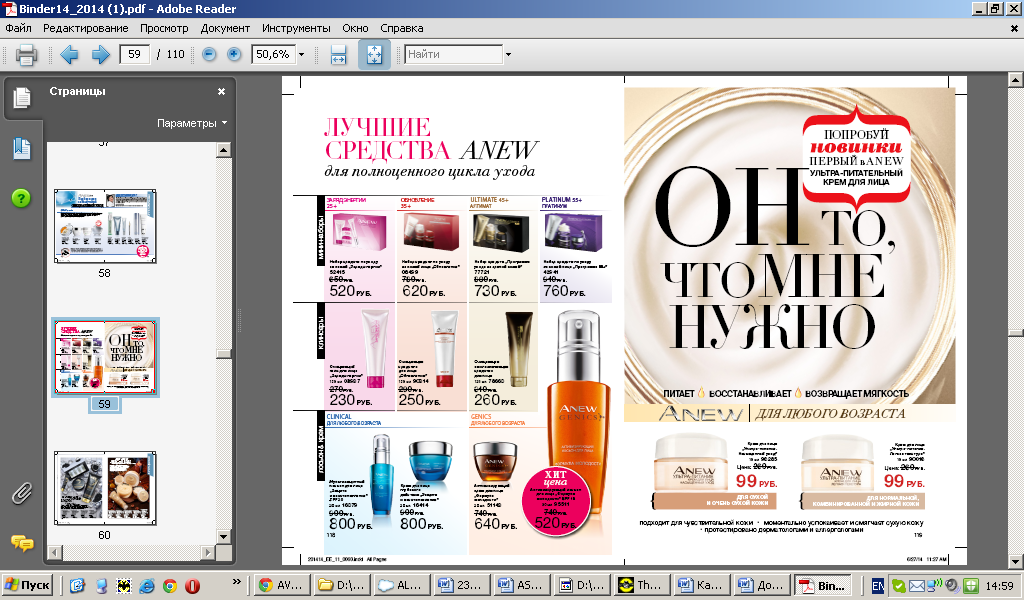
Task: Open the Редактирование menu
Action: (86, 28)
